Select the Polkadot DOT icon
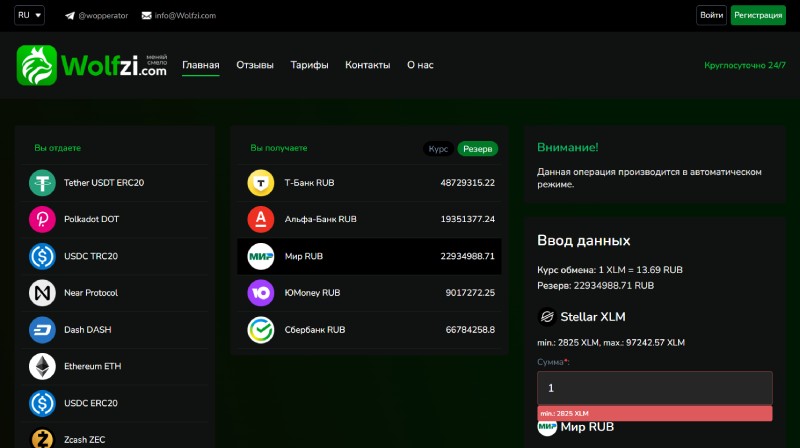The height and width of the screenshot is (448, 800). coord(43,219)
